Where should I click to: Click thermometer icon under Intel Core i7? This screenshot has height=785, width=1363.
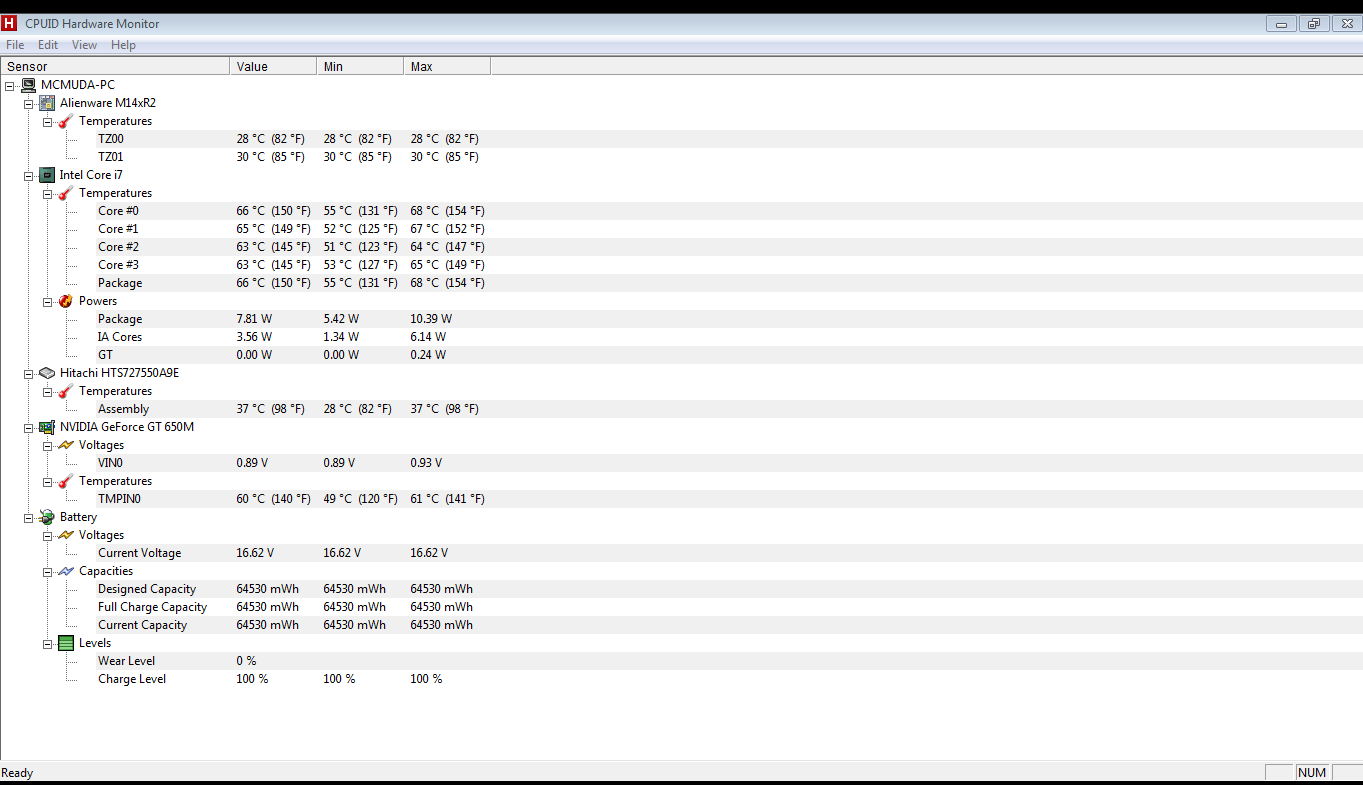click(x=66, y=193)
